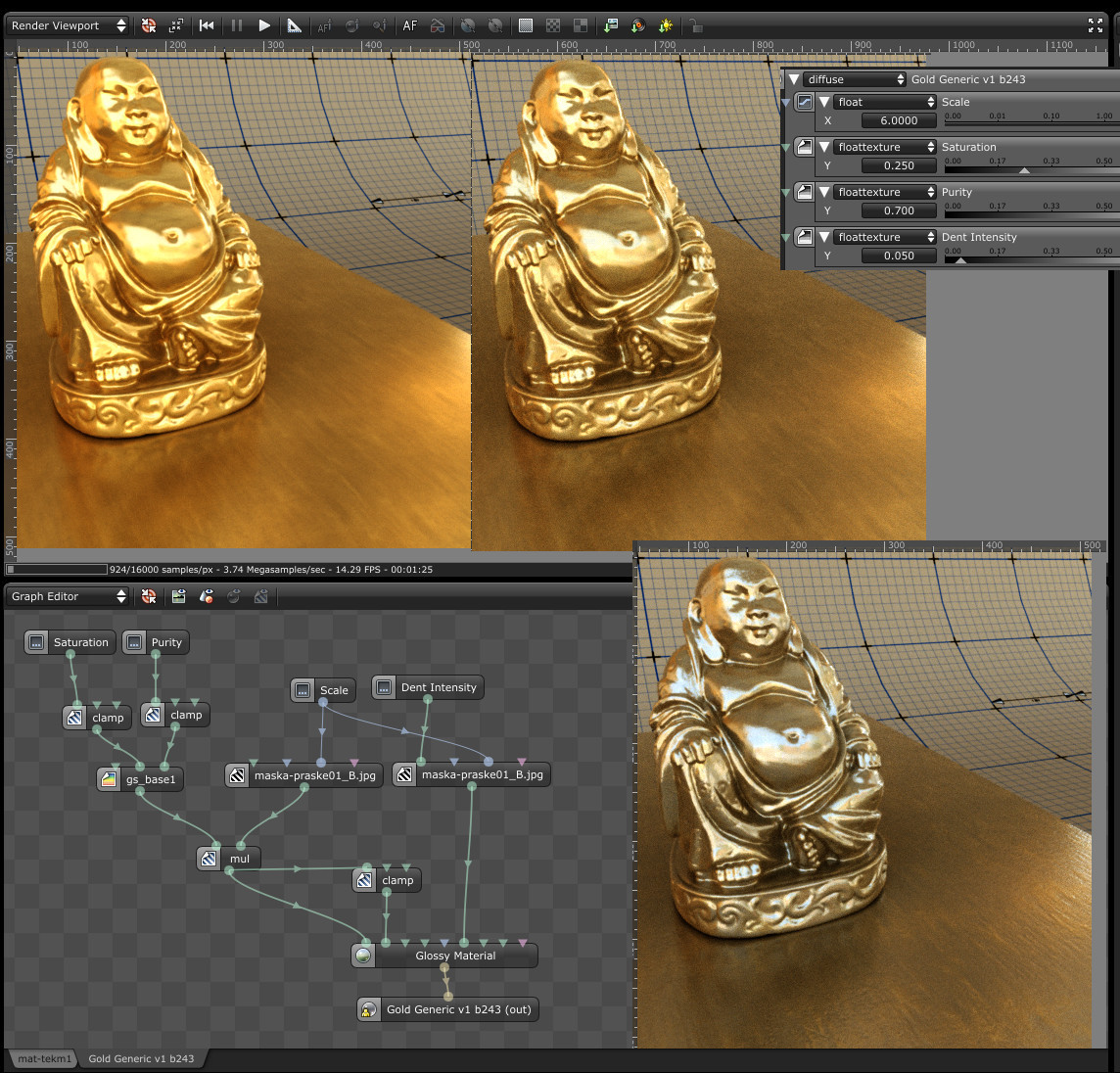Select the clamp node below Saturation
The image size is (1120, 1073).
97,718
